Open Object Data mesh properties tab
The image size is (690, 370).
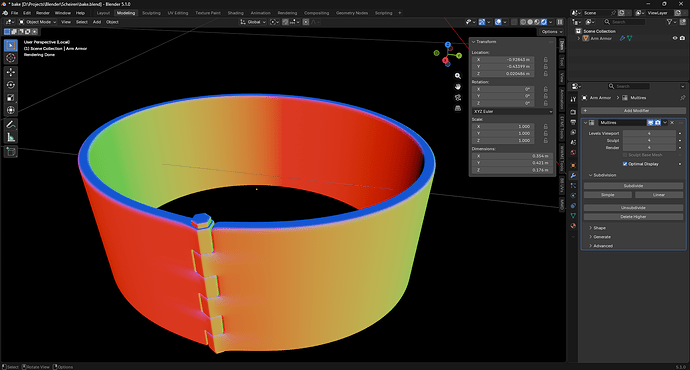pyautogui.click(x=573, y=216)
